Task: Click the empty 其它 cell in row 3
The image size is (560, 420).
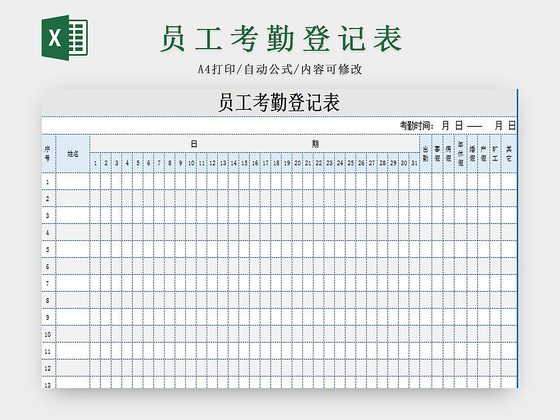Action: [x=509, y=216]
